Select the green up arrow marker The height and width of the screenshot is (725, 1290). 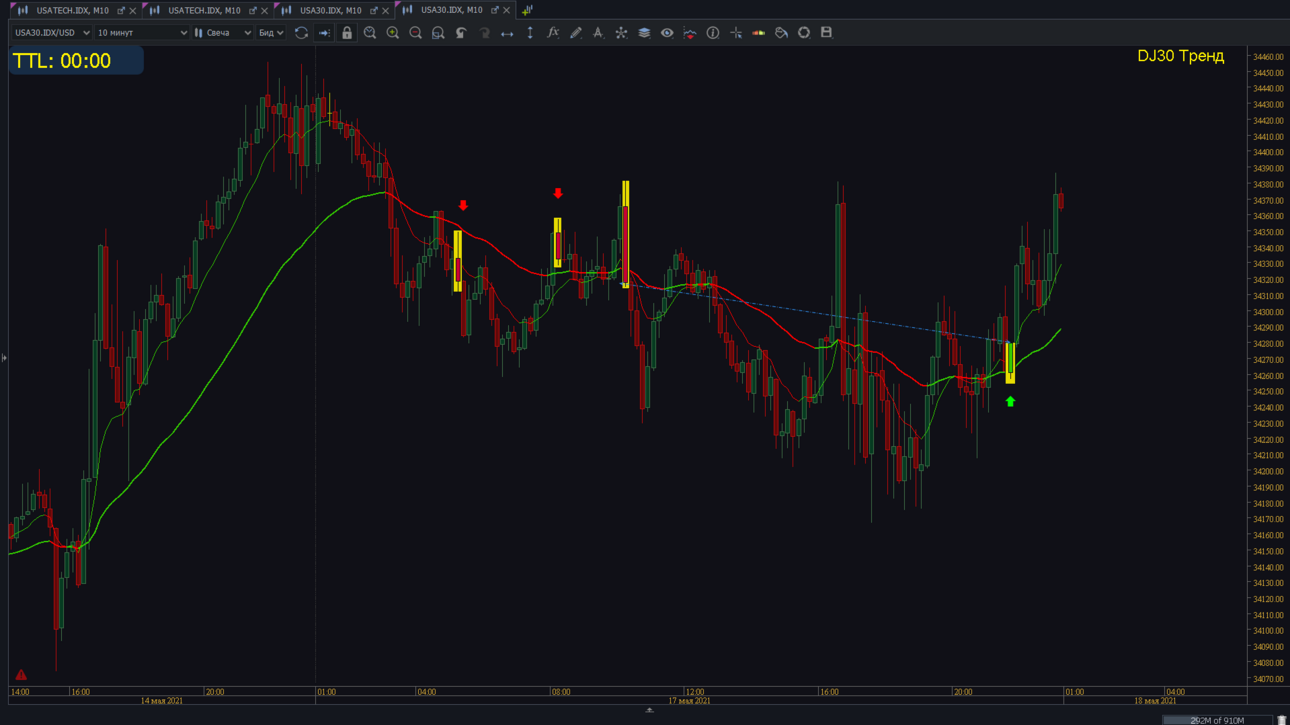[1010, 401]
